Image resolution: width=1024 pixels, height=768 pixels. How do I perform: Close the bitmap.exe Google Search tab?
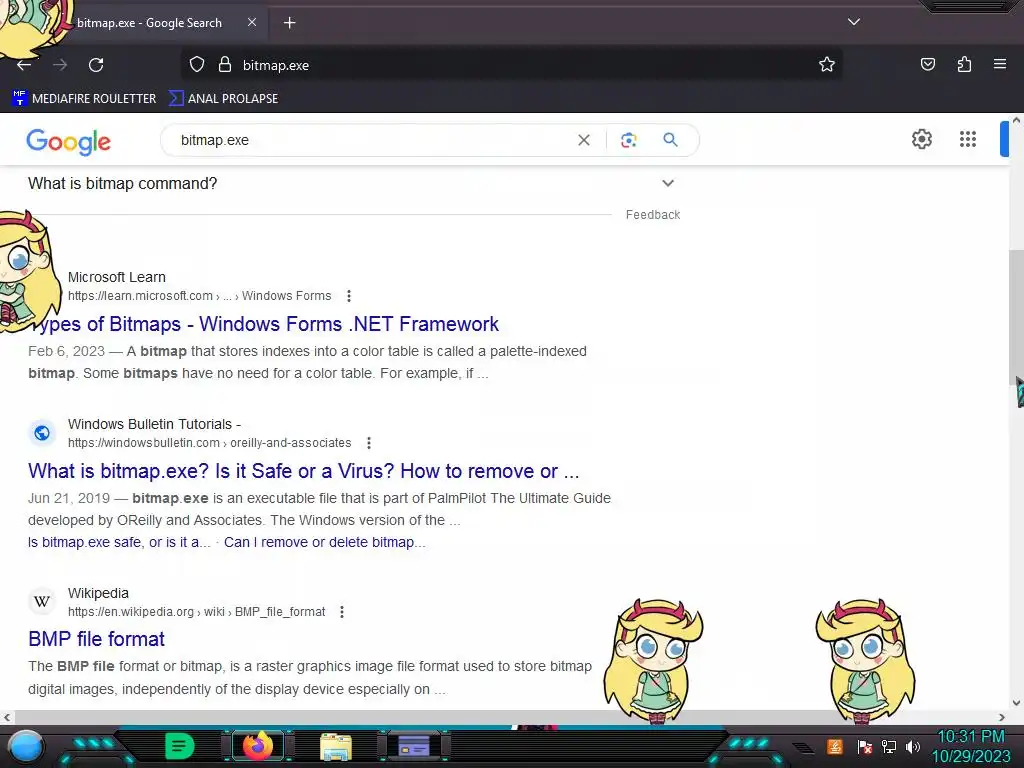[x=252, y=22]
